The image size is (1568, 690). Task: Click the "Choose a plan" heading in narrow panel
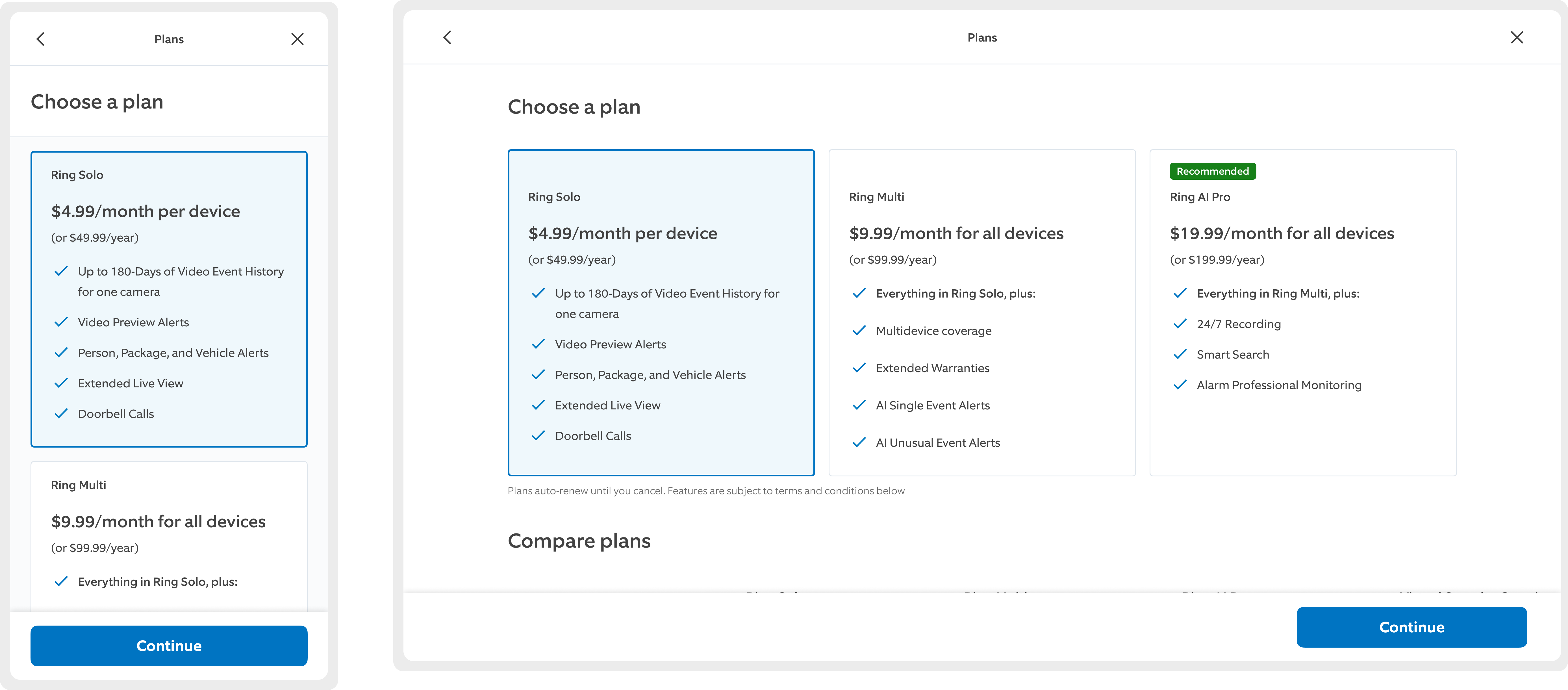pyautogui.click(x=97, y=102)
